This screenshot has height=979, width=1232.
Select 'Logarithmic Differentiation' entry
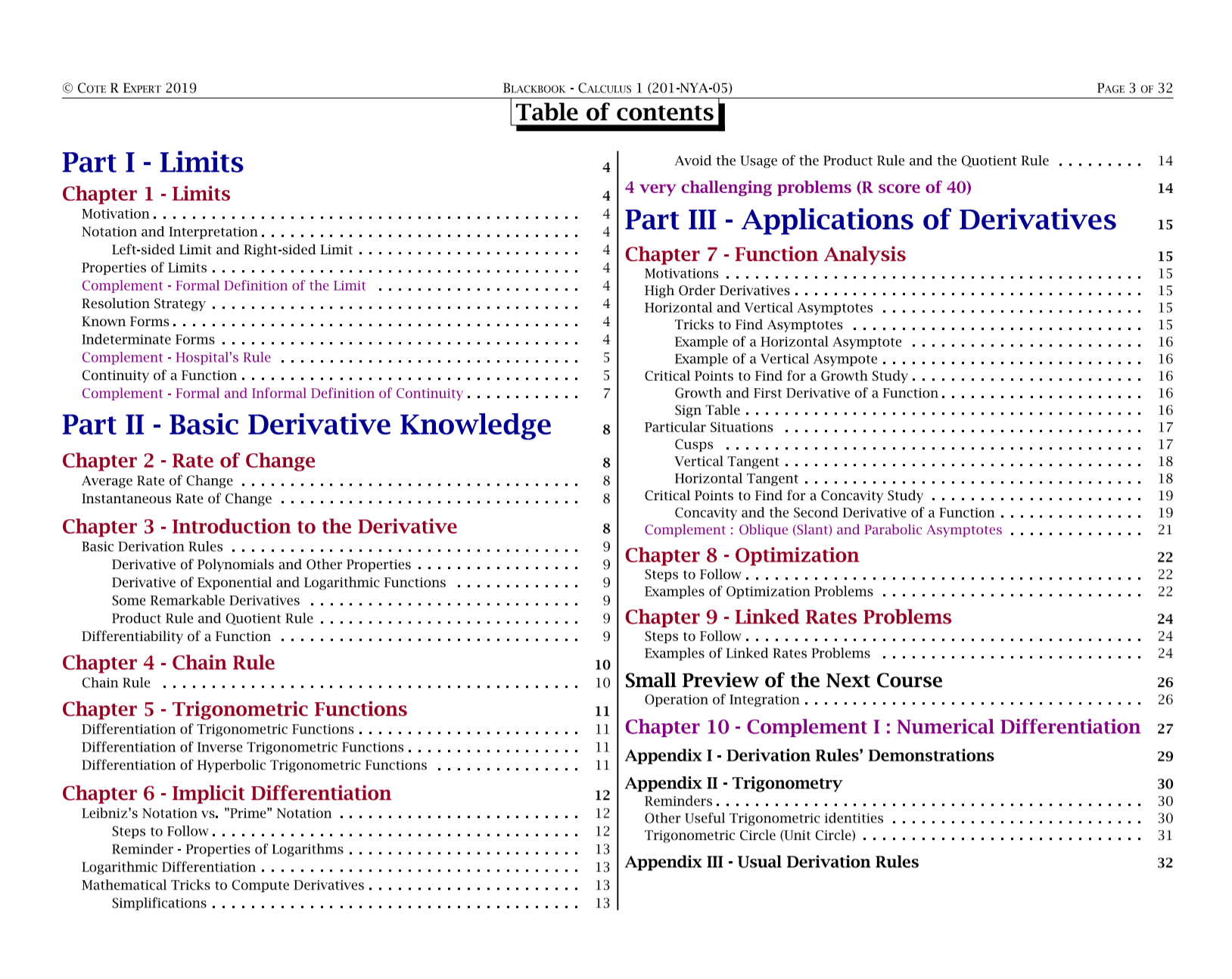pyautogui.click(x=169, y=868)
